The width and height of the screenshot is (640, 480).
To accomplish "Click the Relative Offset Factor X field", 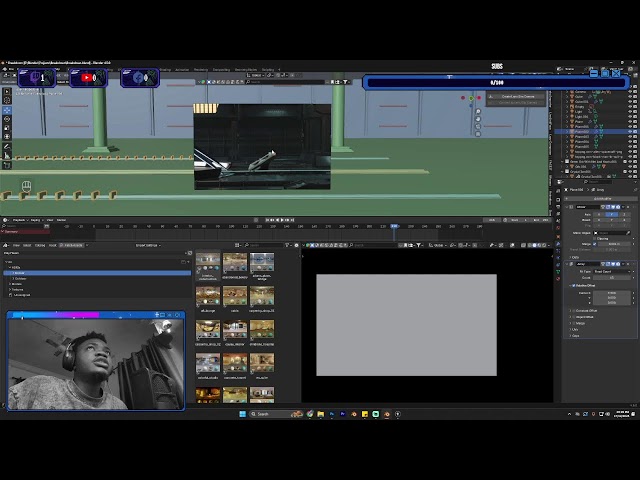I will point(613,293).
